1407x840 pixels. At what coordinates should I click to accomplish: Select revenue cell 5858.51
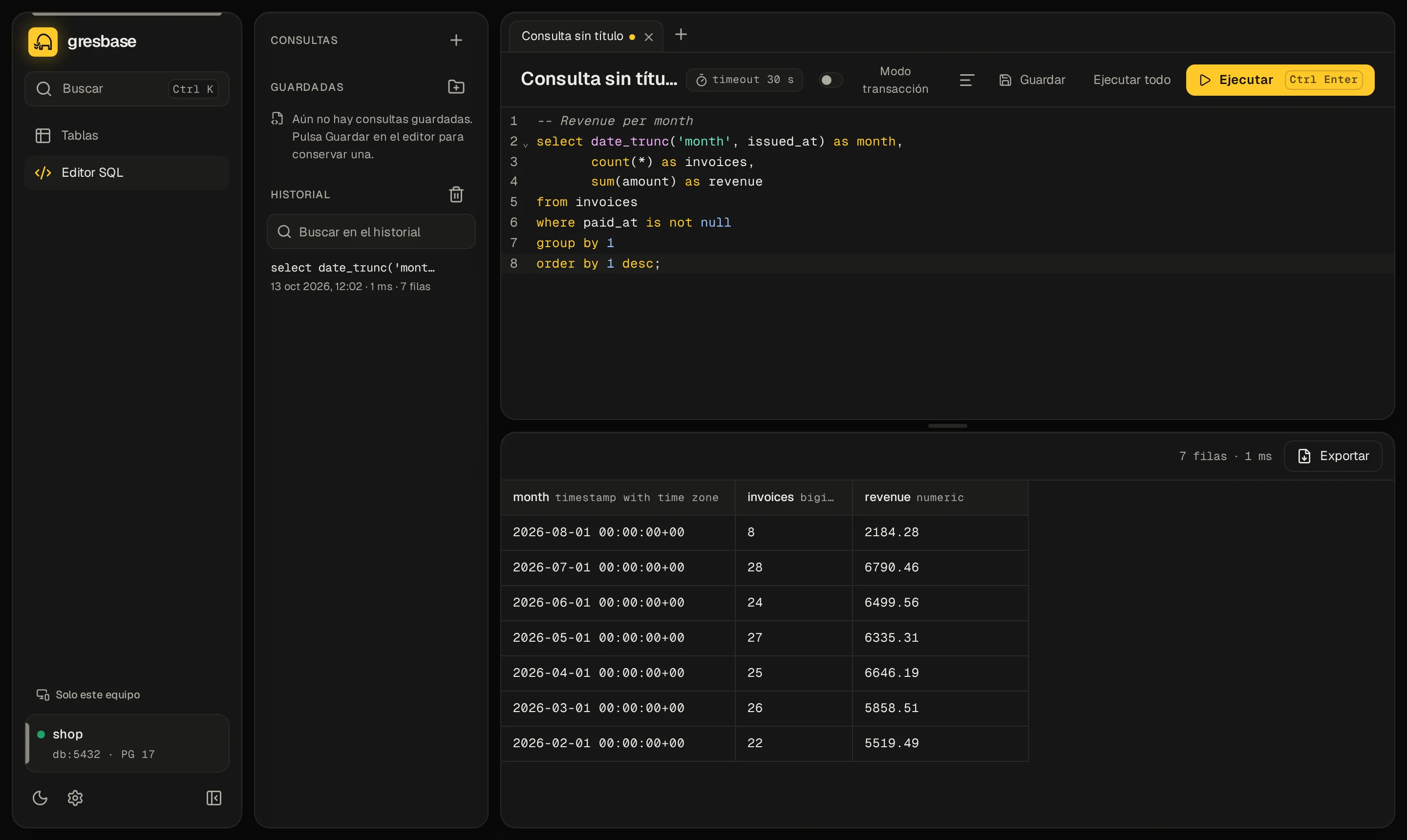[940, 708]
